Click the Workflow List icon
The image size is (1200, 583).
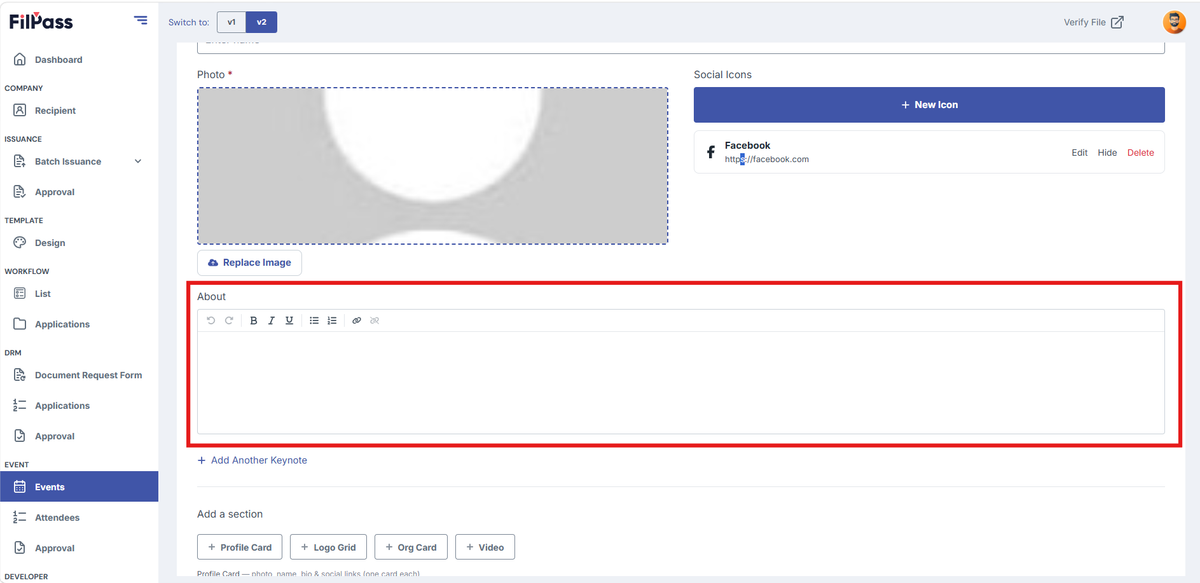pyautogui.click(x=20, y=294)
